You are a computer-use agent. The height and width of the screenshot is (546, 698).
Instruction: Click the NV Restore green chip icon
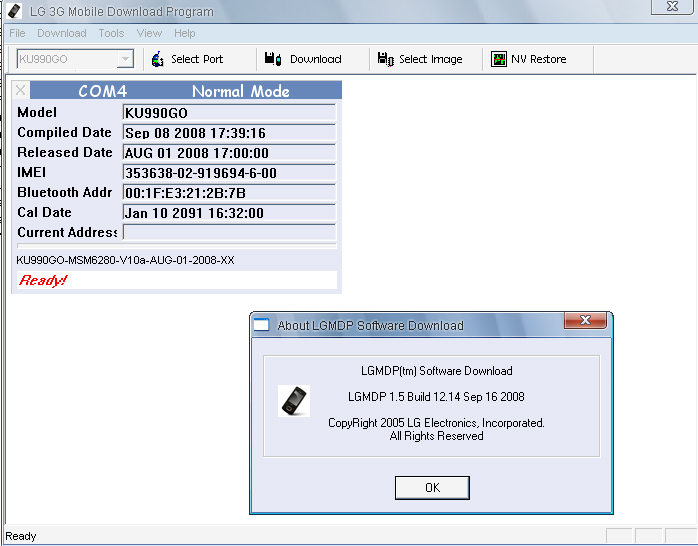(499, 59)
